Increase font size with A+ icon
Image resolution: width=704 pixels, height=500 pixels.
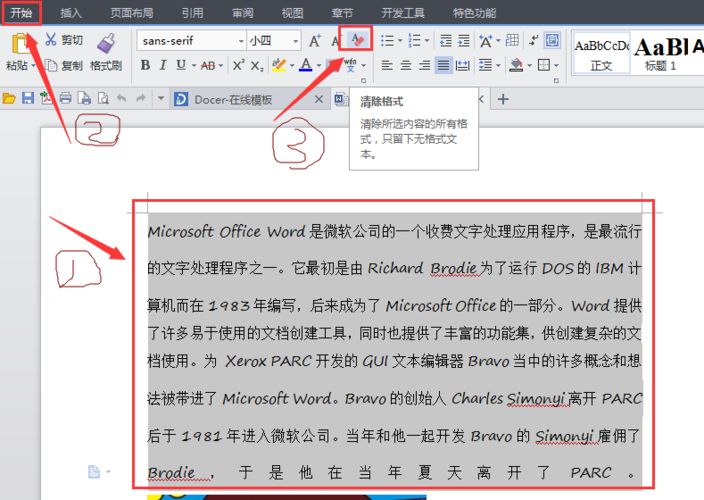point(315,41)
